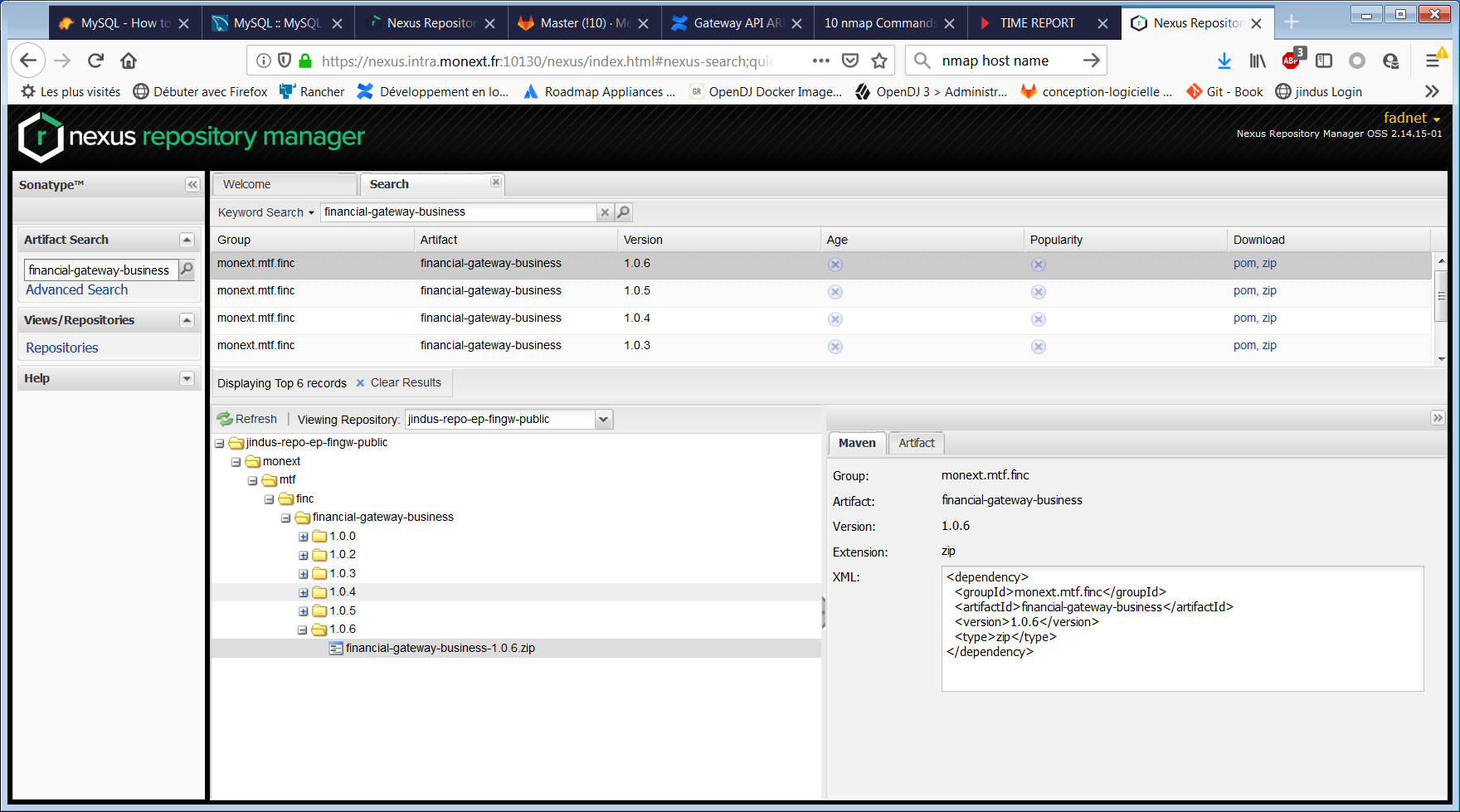Clear the keyword search field with X icon

[605, 212]
